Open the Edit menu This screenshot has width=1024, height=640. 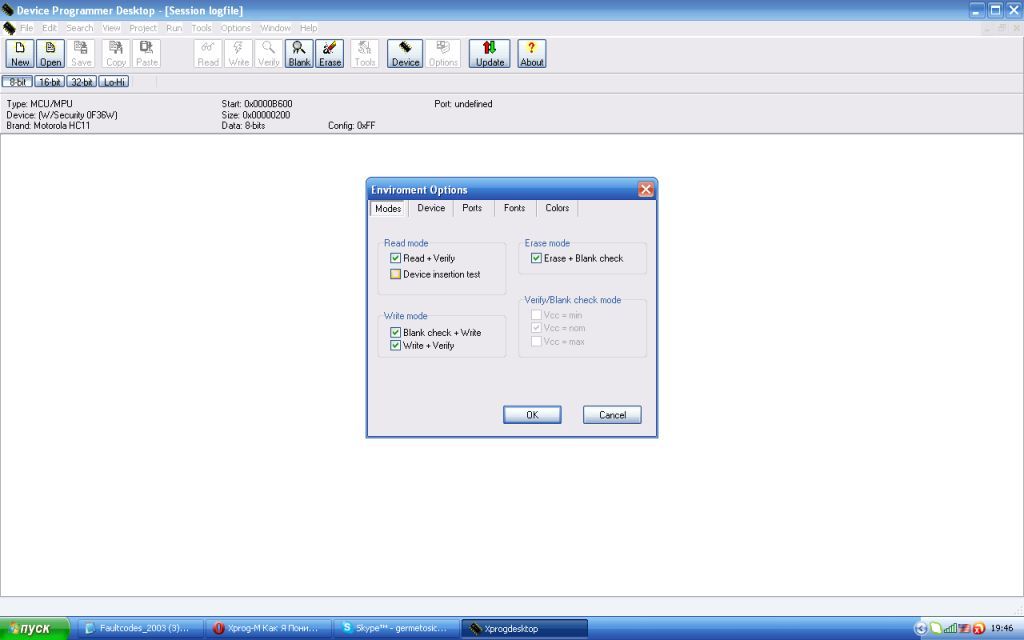pyautogui.click(x=50, y=28)
